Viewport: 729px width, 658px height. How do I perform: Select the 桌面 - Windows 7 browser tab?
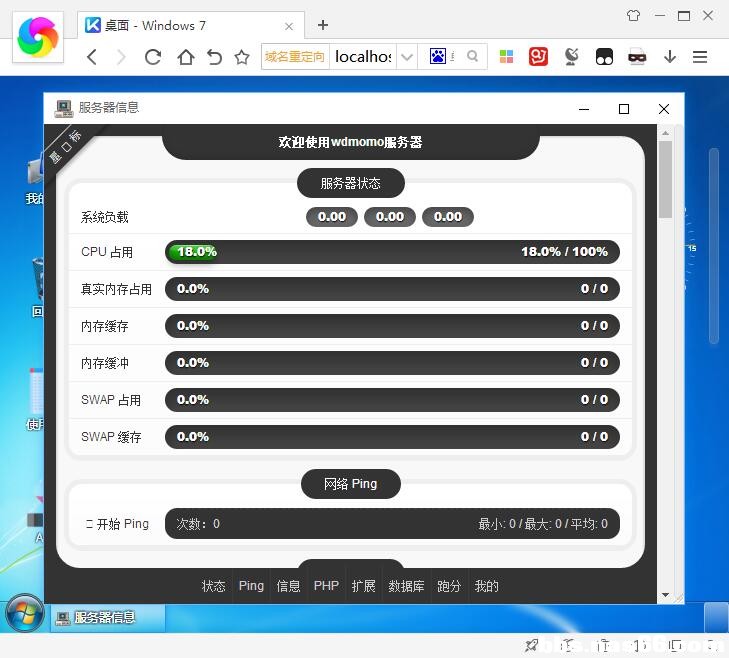(191, 26)
